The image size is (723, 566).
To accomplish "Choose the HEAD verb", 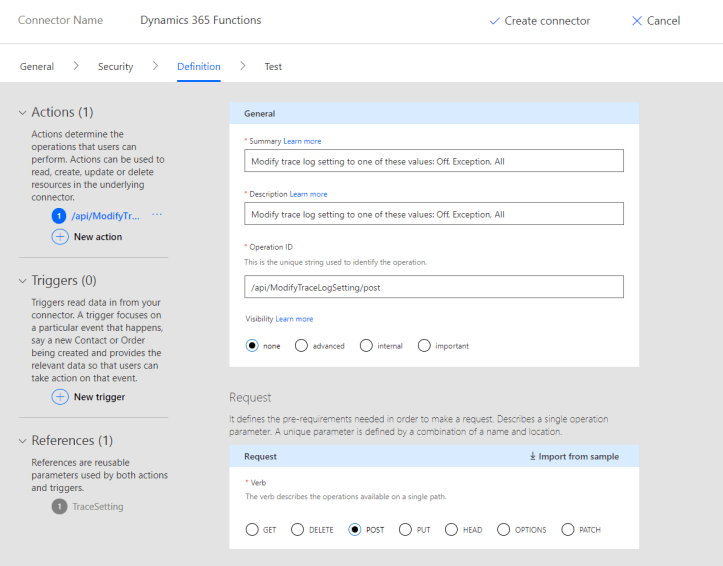I will [451, 530].
